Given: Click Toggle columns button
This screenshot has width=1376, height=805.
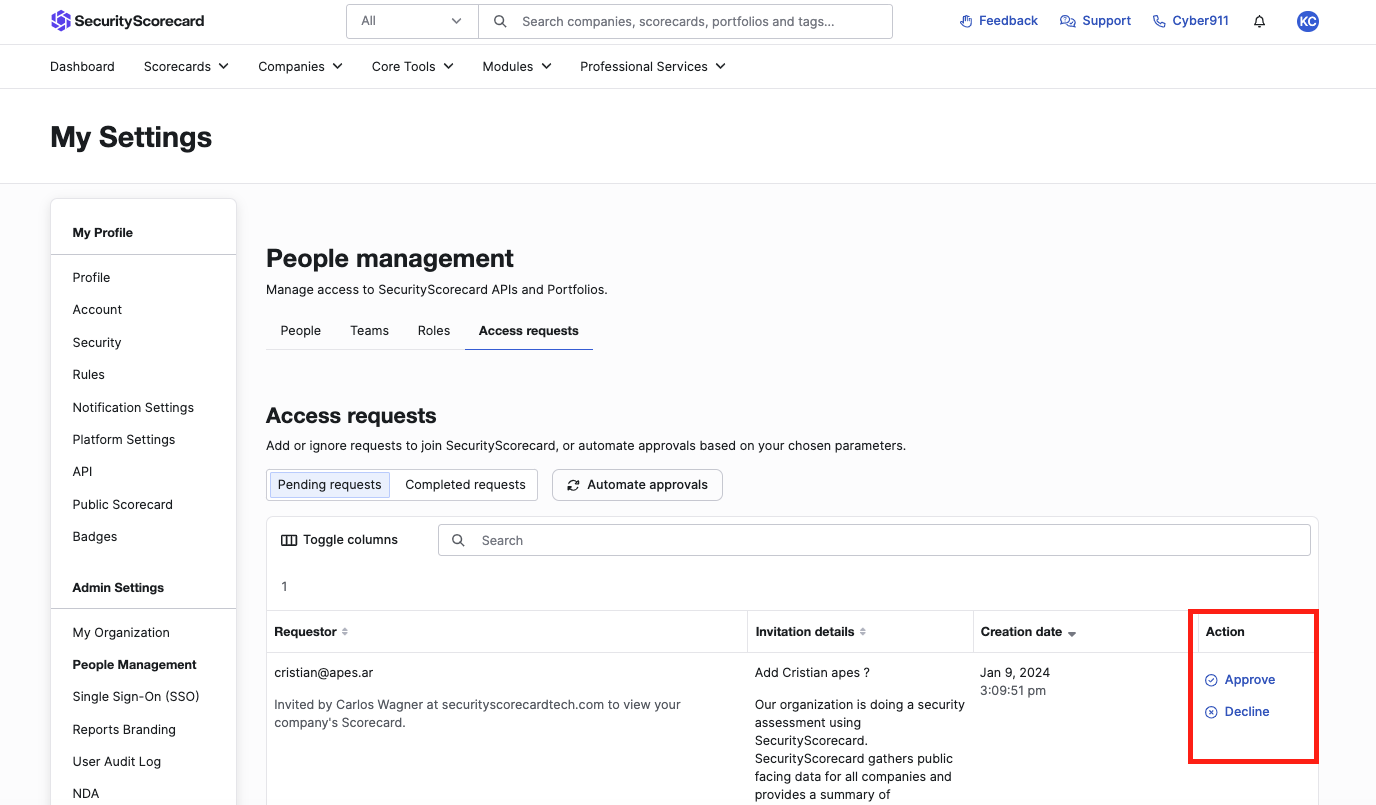Looking at the screenshot, I should point(339,540).
